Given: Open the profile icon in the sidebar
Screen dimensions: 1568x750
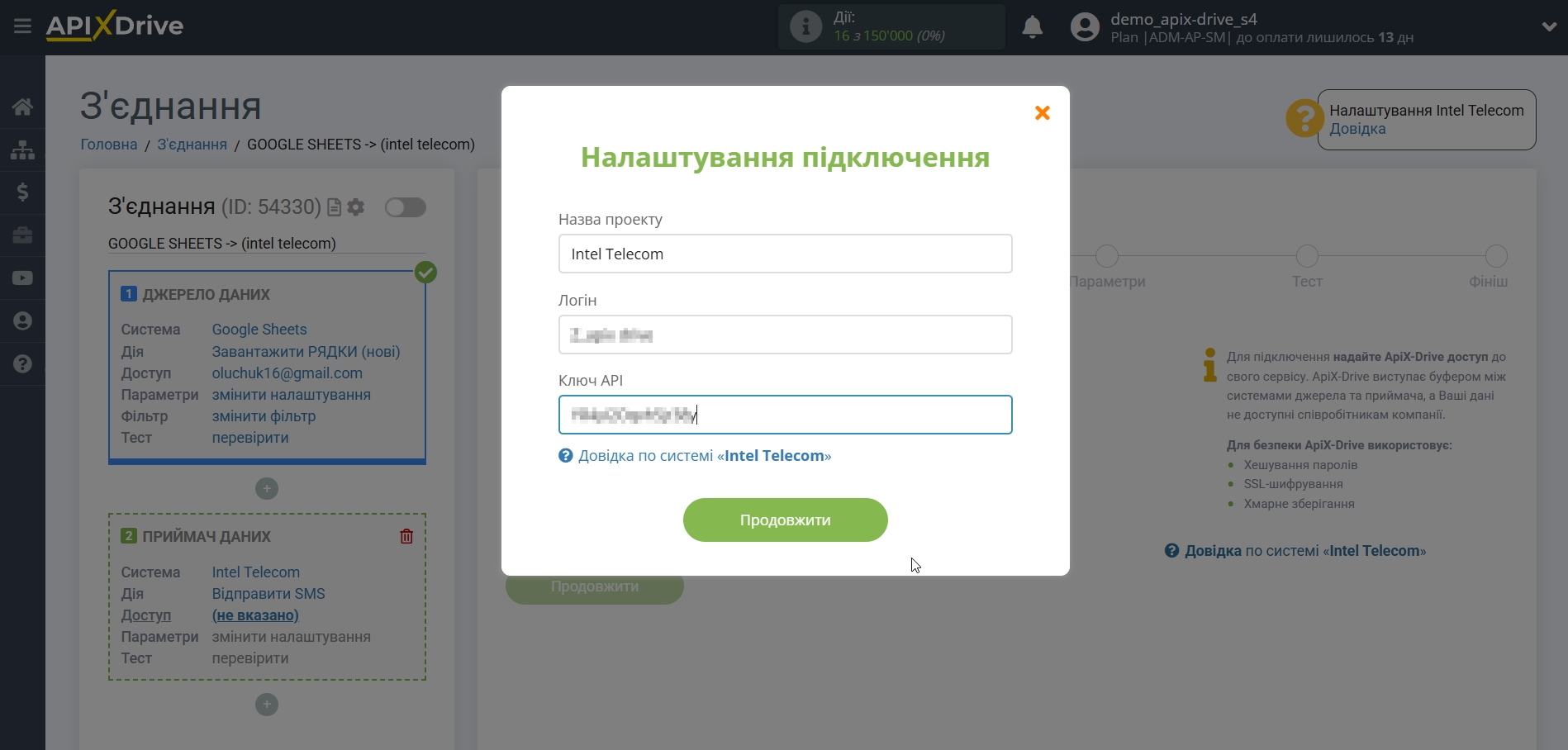Looking at the screenshot, I should pyautogui.click(x=22, y=321).
